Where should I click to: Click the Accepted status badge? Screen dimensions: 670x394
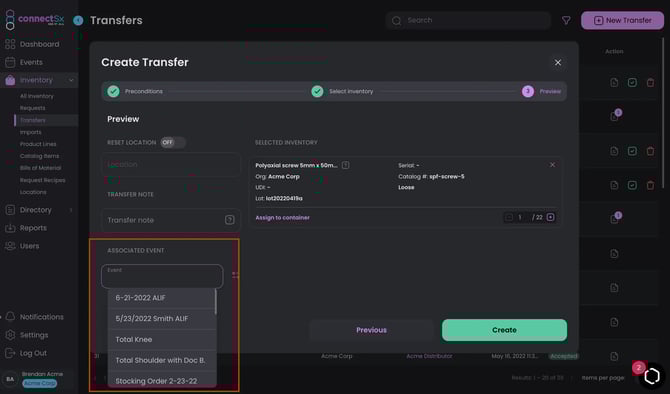click(564, 356)
